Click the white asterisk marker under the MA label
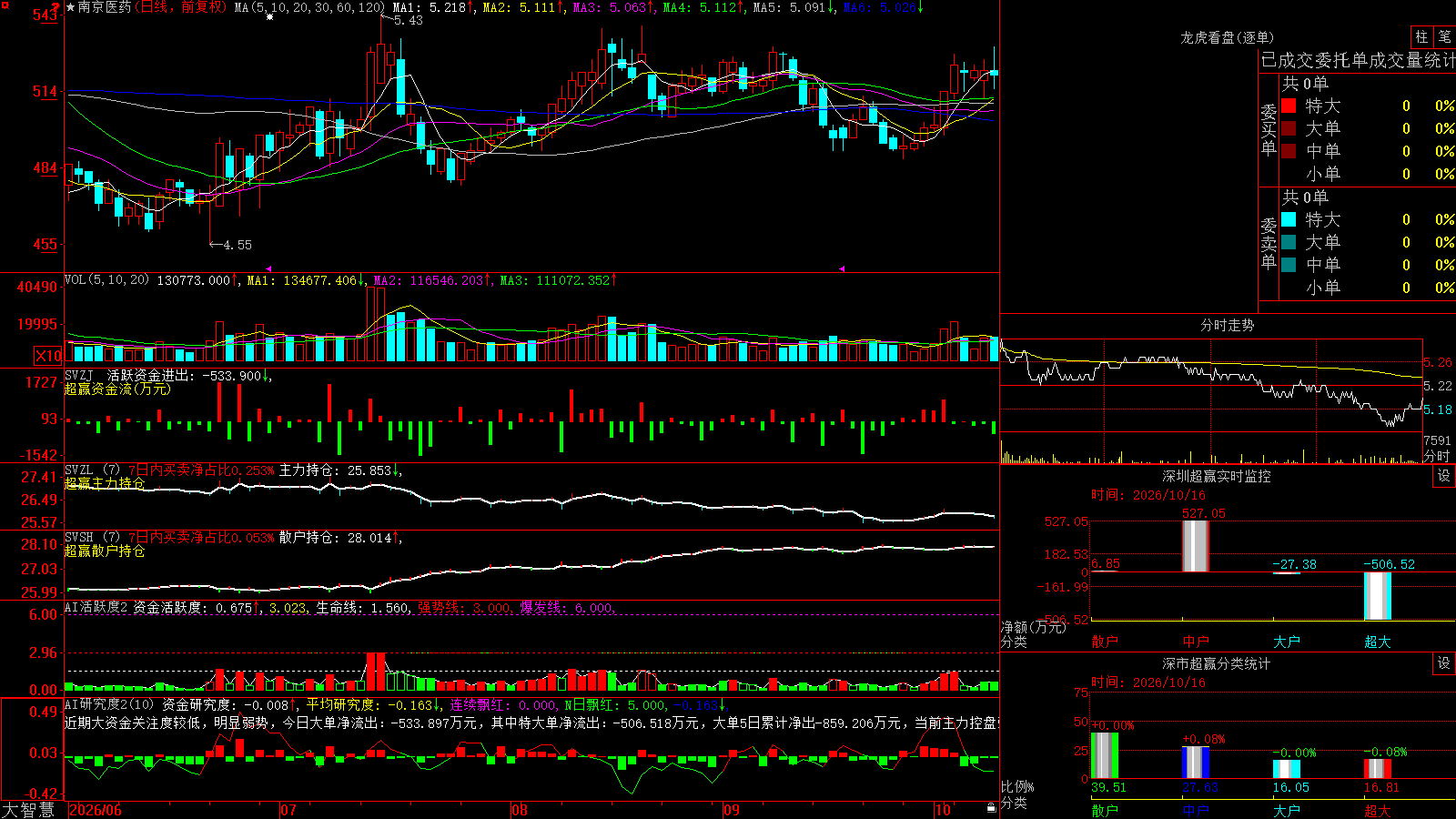The width and height of the screenshot is (1456, 819). [269, 17]
